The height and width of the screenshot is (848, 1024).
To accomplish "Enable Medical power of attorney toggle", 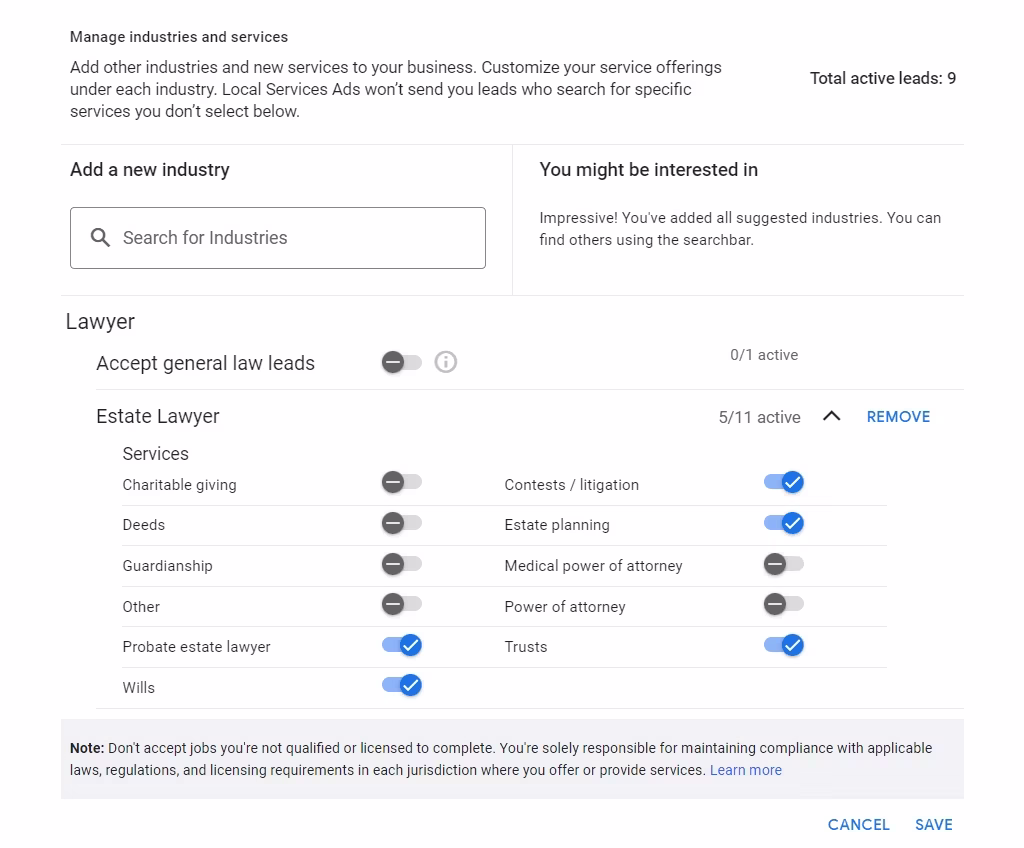I will 784,564.
